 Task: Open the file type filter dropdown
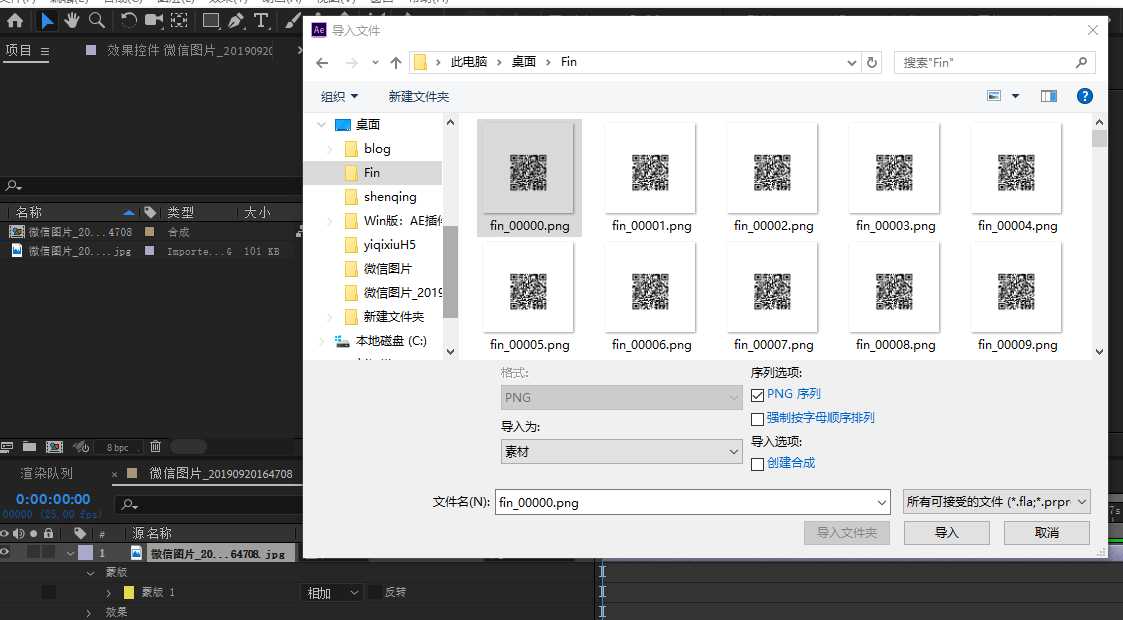click(996, 502)
